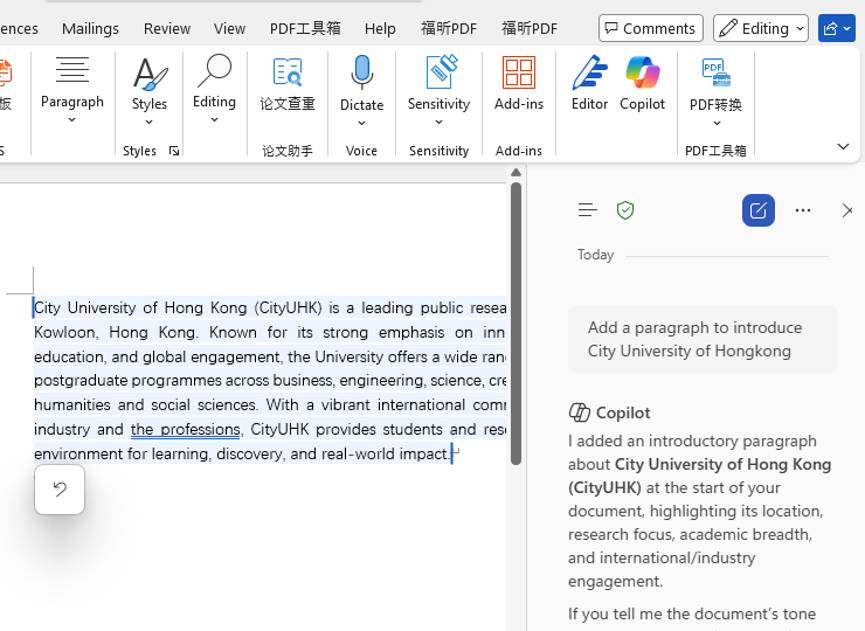Screen dimensions: 865x631
Task: Expand the Dictate dropdown arrow
Action: (x=361, y=123)
